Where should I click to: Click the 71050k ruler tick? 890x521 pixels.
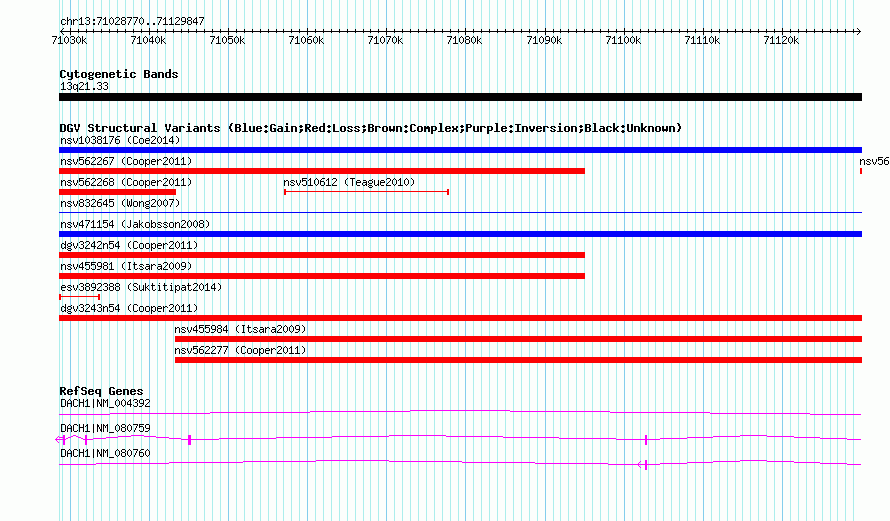click(228, 40)
